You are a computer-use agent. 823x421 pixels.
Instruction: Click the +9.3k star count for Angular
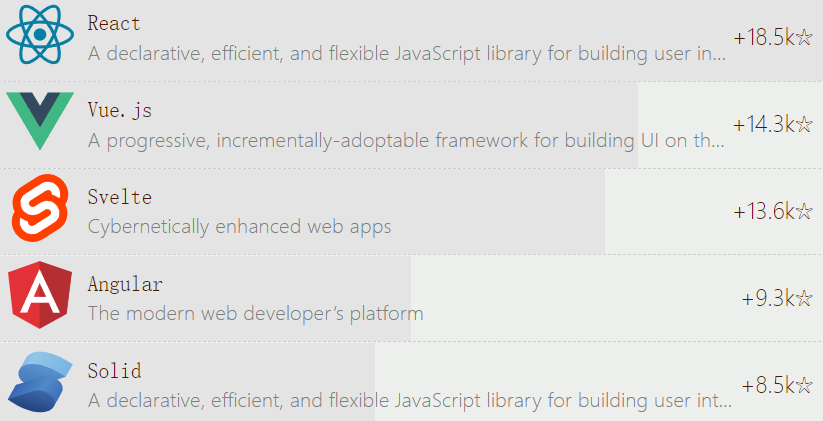(768, 298)
